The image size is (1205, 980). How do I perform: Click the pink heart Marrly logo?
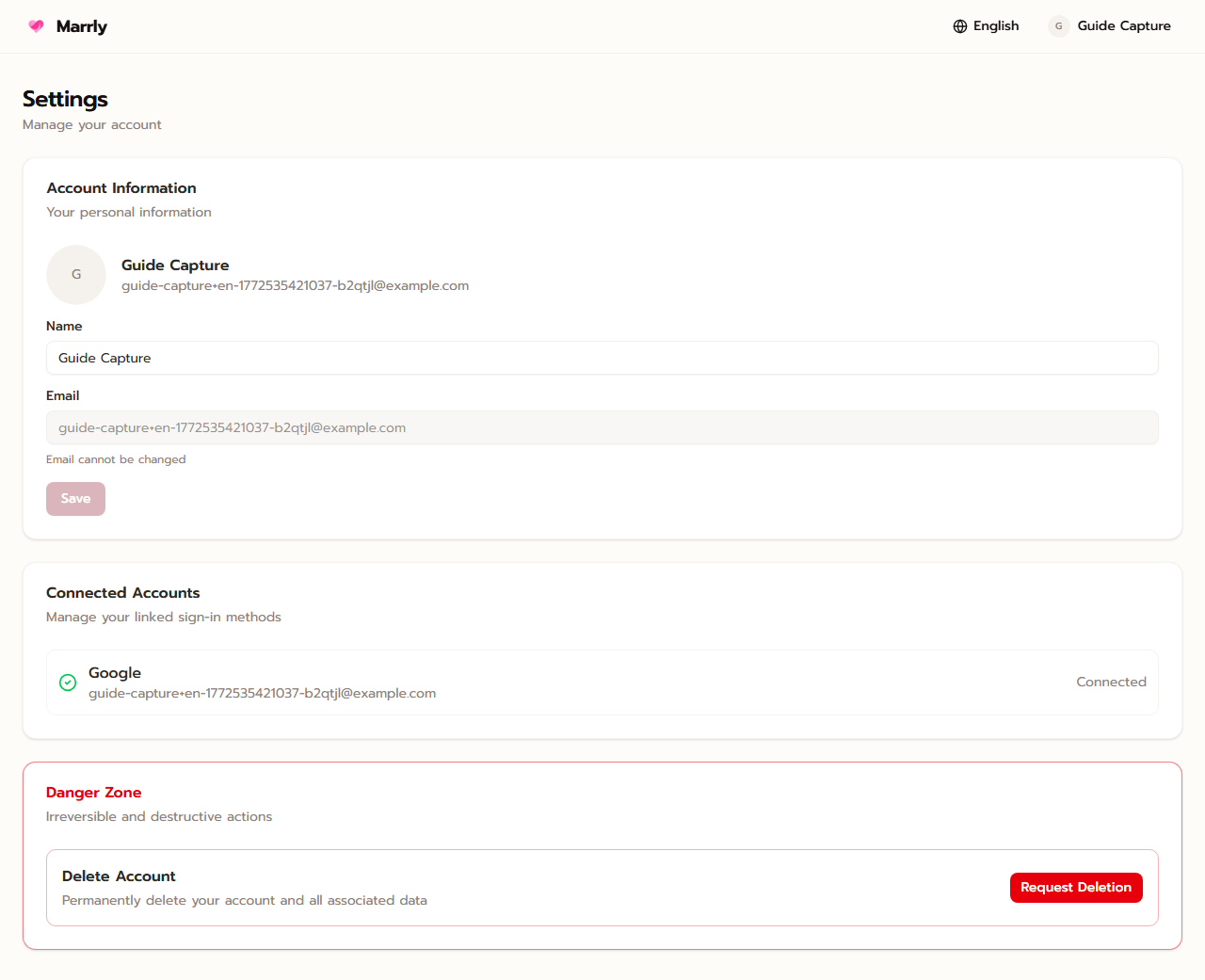36,26
